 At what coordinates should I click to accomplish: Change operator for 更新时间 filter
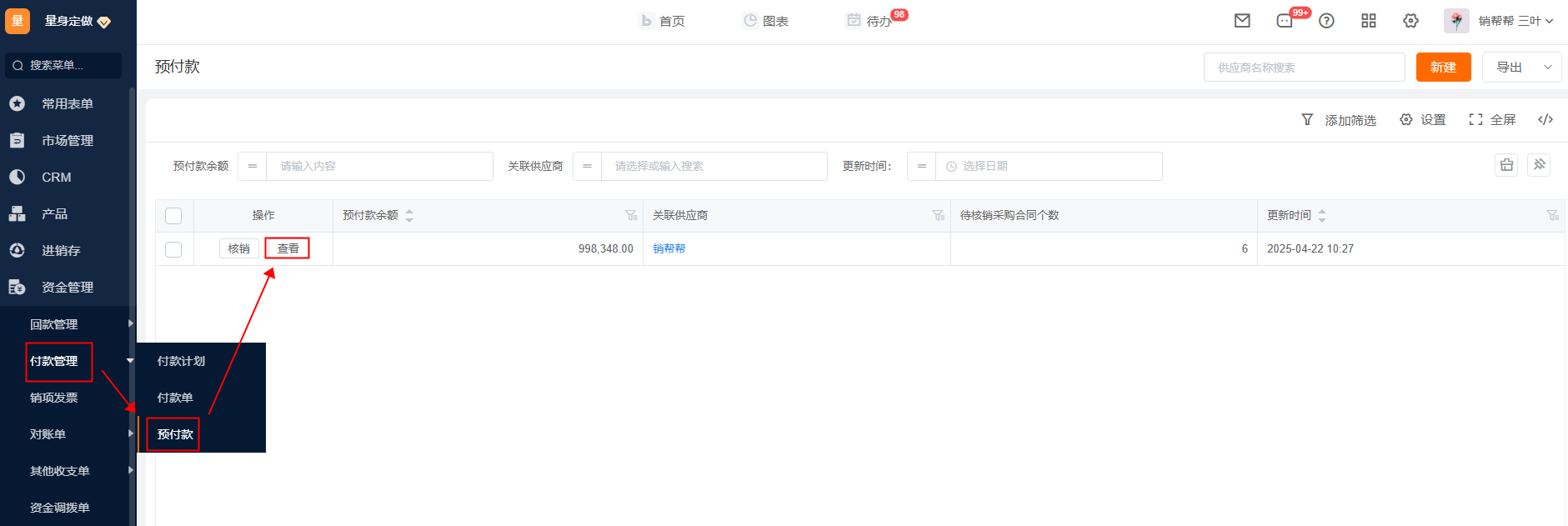coord(921,166)
